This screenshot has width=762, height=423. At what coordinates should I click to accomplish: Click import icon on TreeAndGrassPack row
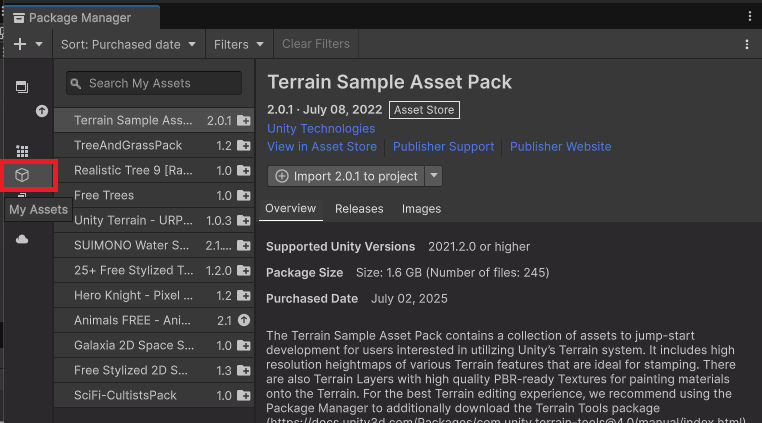[x=244, y=145]
